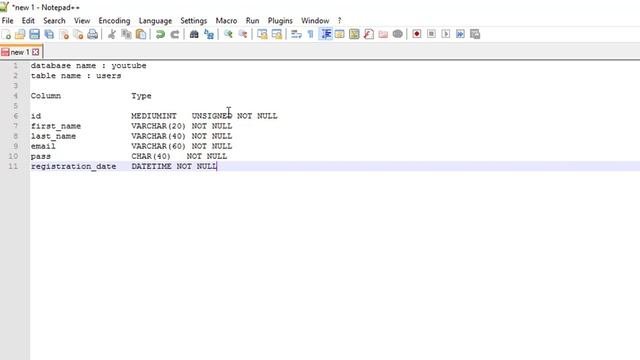Image resolution: width=640 pixels, height=360 pixels.
Task: Click the Open file toolbar icon
Action: tap(20, 34)
